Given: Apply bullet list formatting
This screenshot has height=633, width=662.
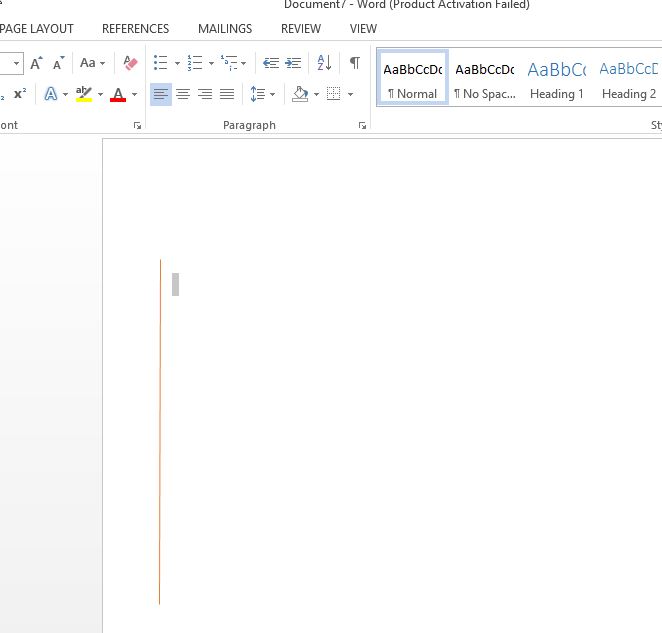Looking at the screenshot, I should (x=160, y=63).
